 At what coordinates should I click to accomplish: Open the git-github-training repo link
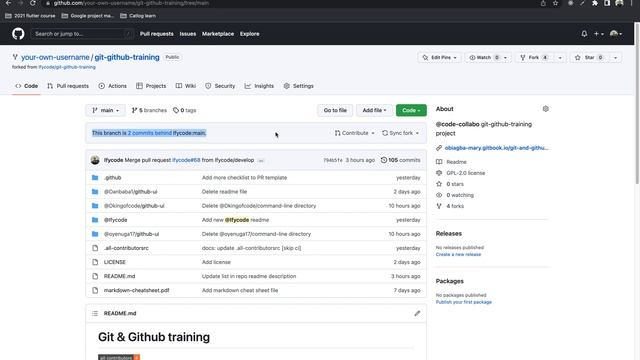[127, 57]
